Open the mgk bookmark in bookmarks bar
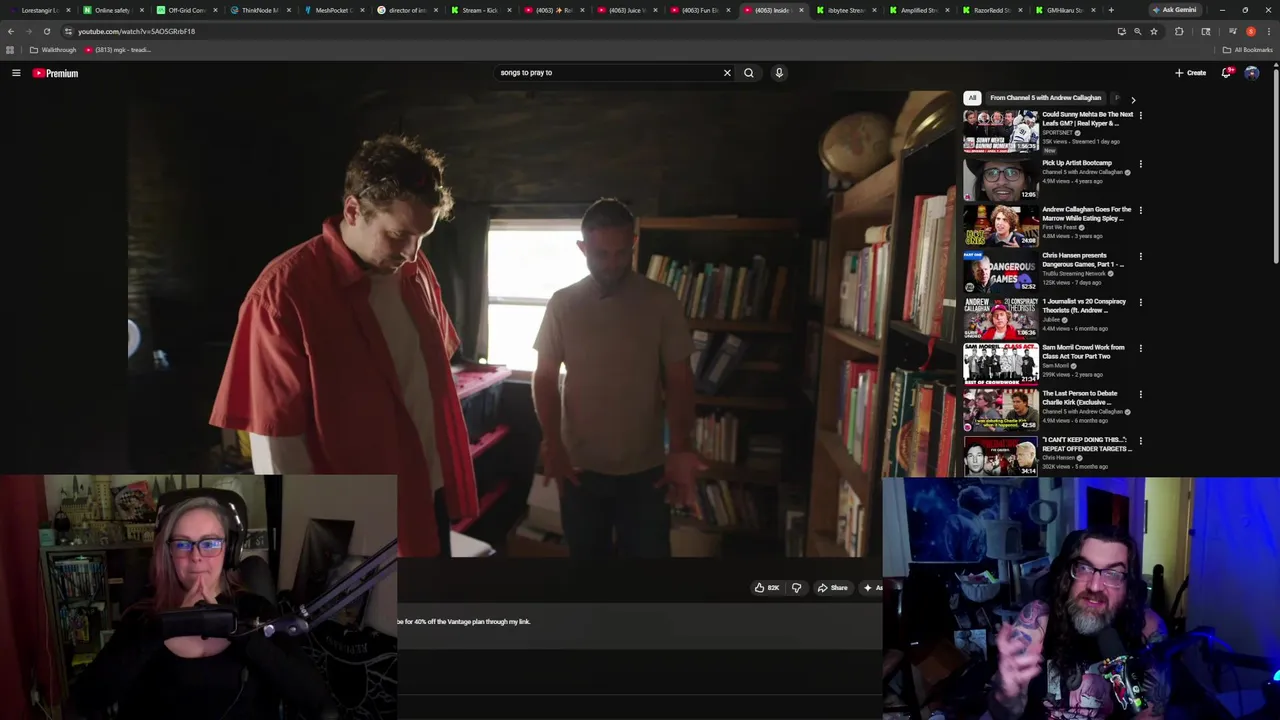 (x=117, y=50)
